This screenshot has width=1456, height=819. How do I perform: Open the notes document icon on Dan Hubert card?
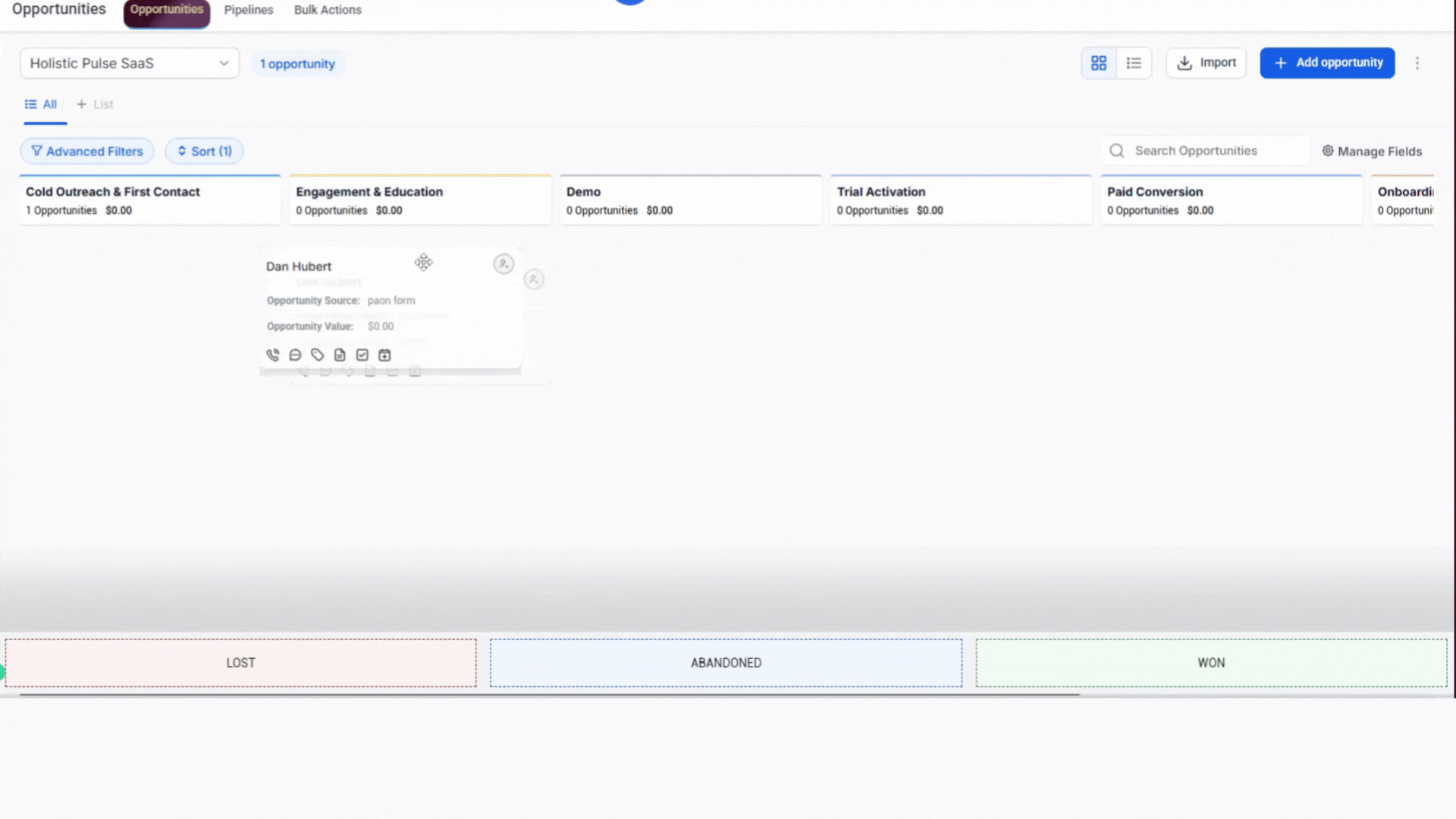340,355
